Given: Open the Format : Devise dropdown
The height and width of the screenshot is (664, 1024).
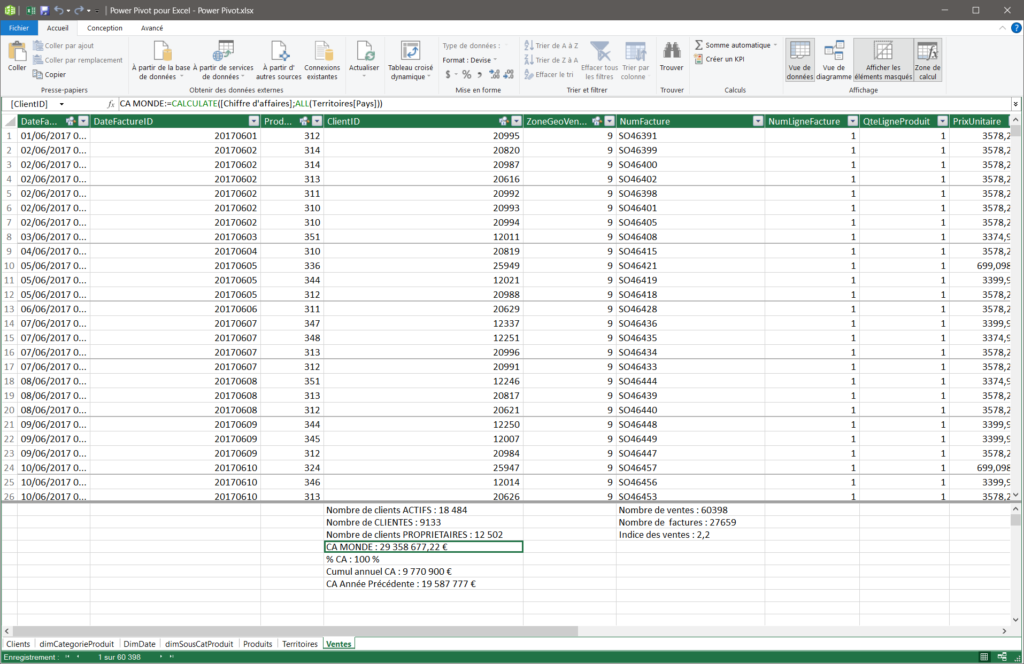Looking at the screenshot, I should [x=470, y=60].
